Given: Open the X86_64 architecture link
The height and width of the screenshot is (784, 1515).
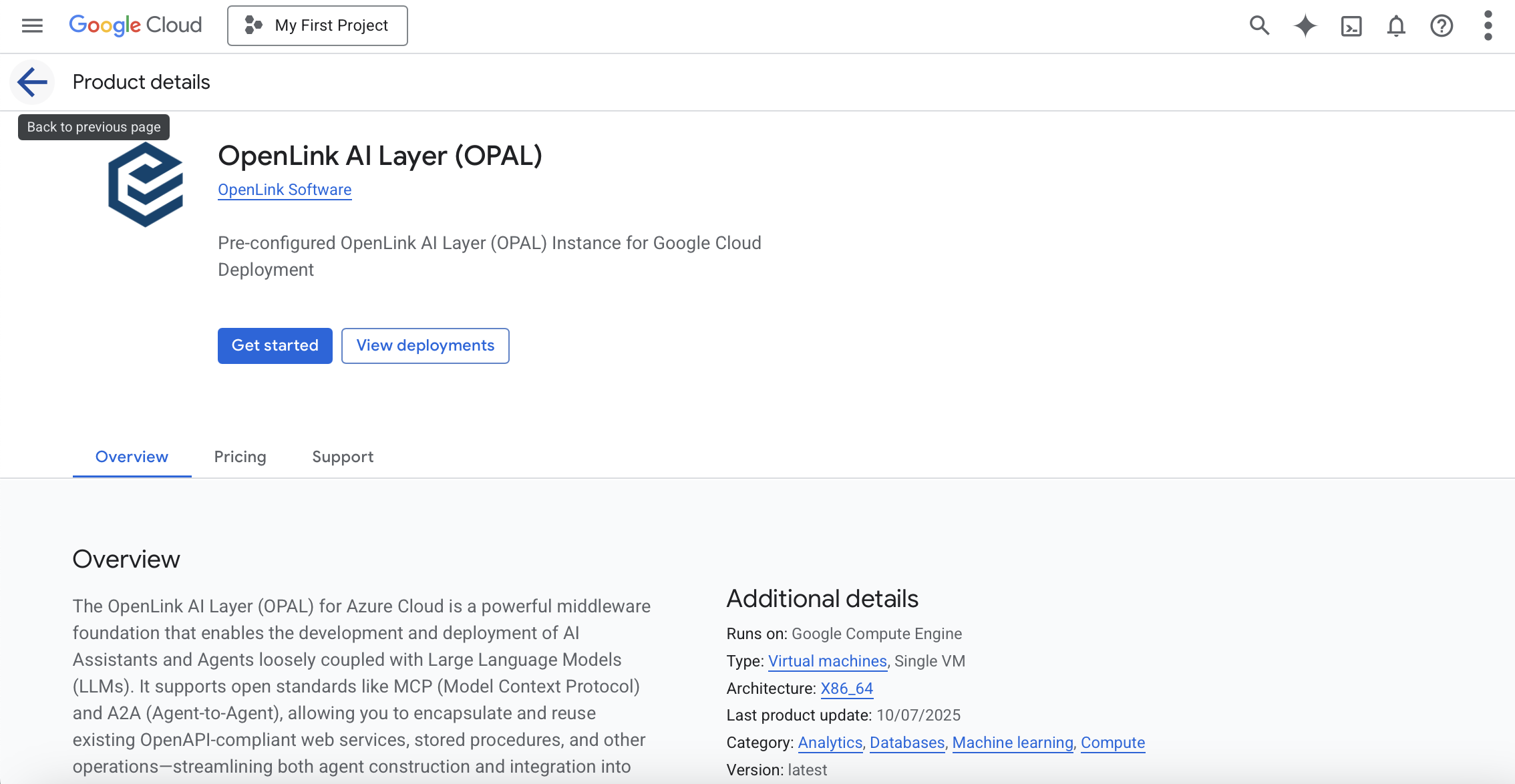Looking at the screenshot, I should tap(846, 689).
